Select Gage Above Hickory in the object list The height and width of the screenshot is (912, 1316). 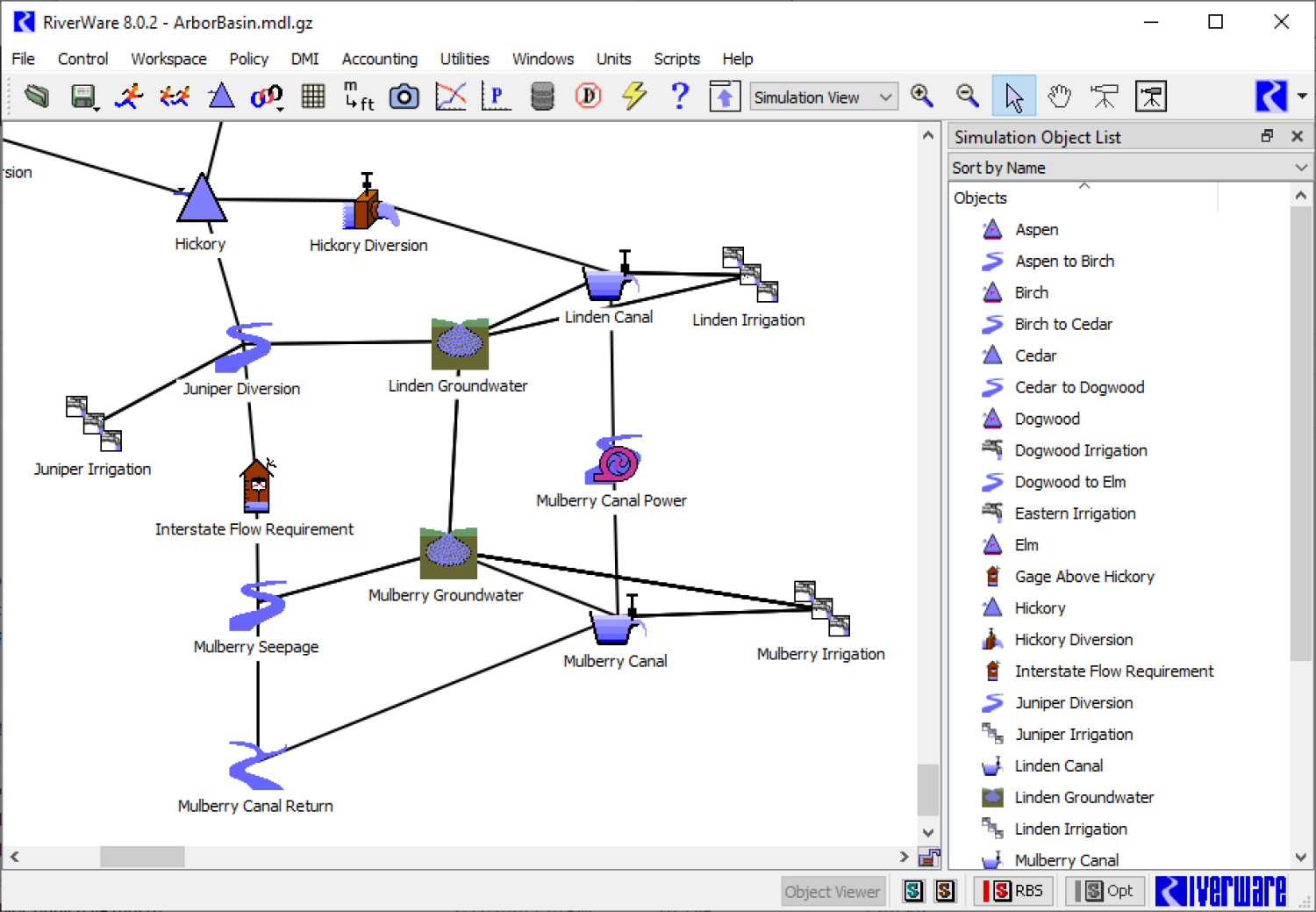[1084, 578]
